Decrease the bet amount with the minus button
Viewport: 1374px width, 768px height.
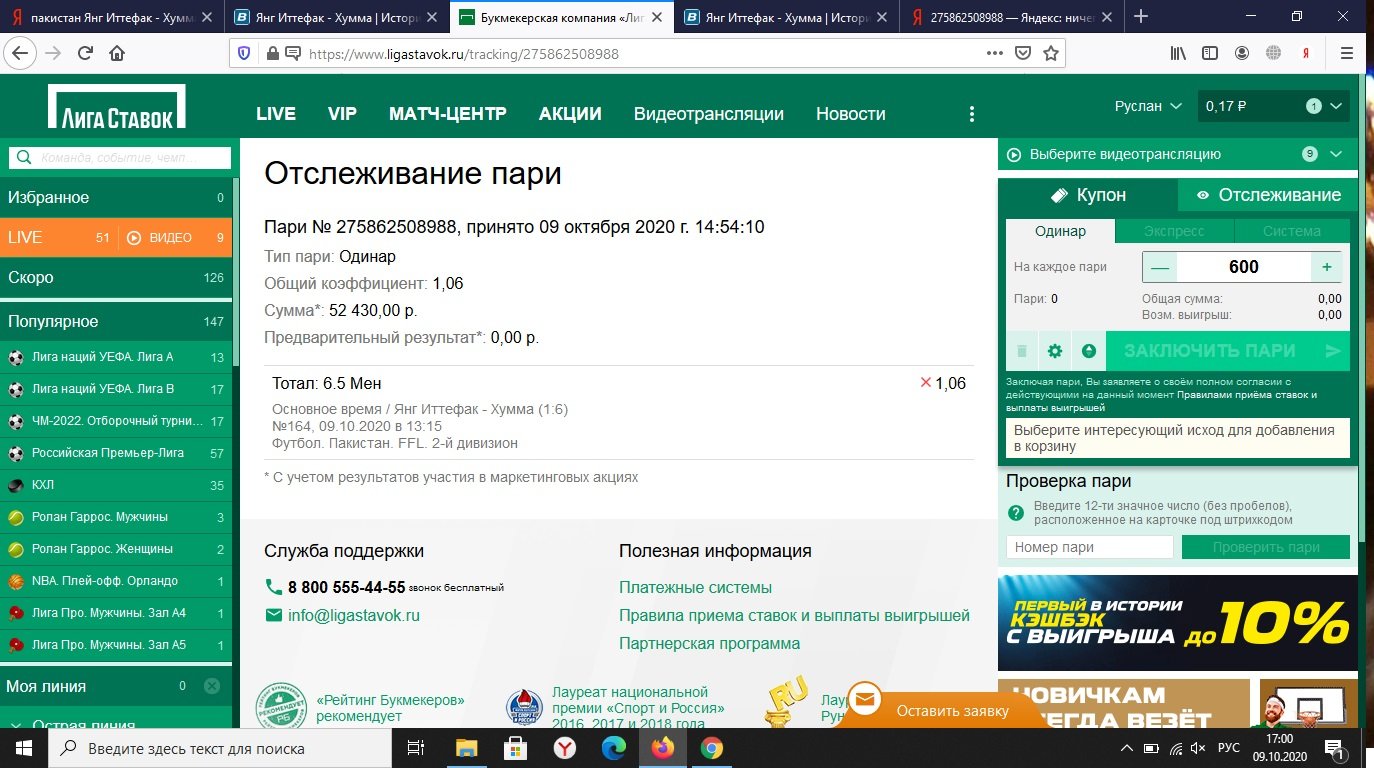(1159, 267)
